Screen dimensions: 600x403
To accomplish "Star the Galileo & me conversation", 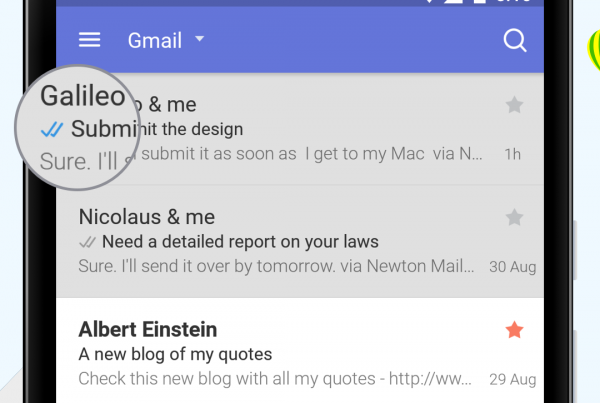I will [x=514, y=105].
